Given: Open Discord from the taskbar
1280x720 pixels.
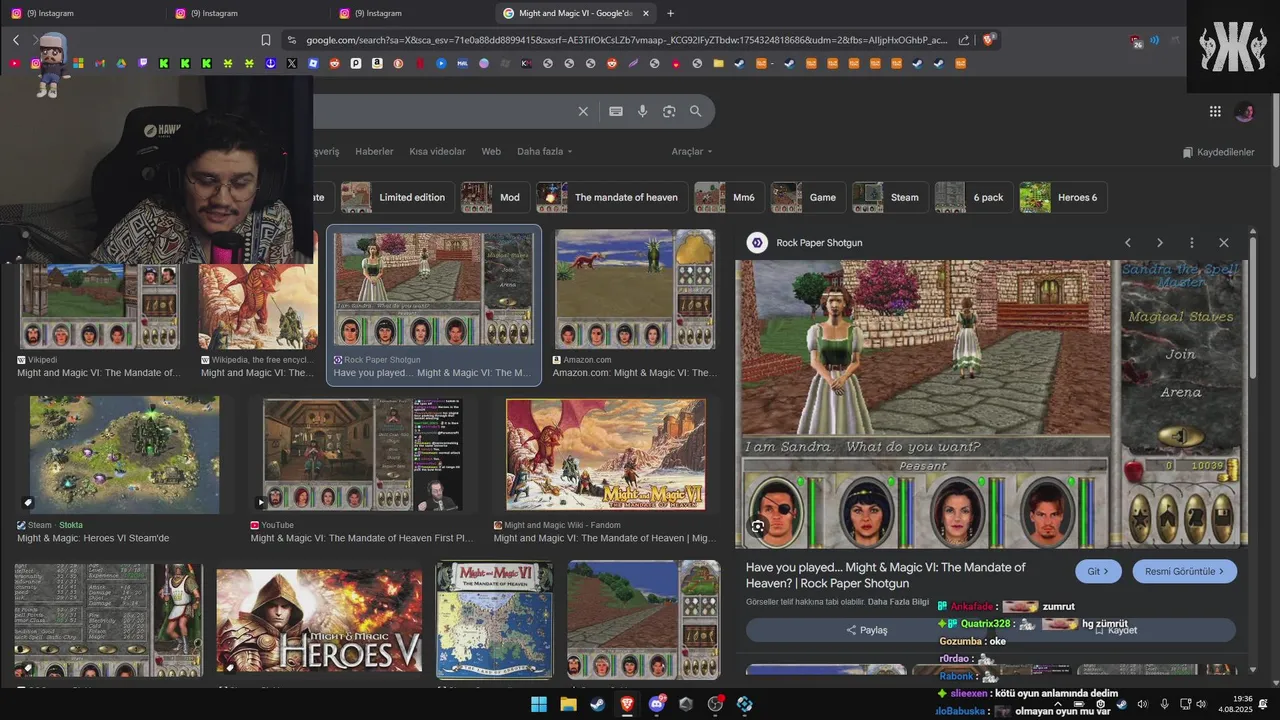Looking at the screenshot, I should tap(657, 704).
